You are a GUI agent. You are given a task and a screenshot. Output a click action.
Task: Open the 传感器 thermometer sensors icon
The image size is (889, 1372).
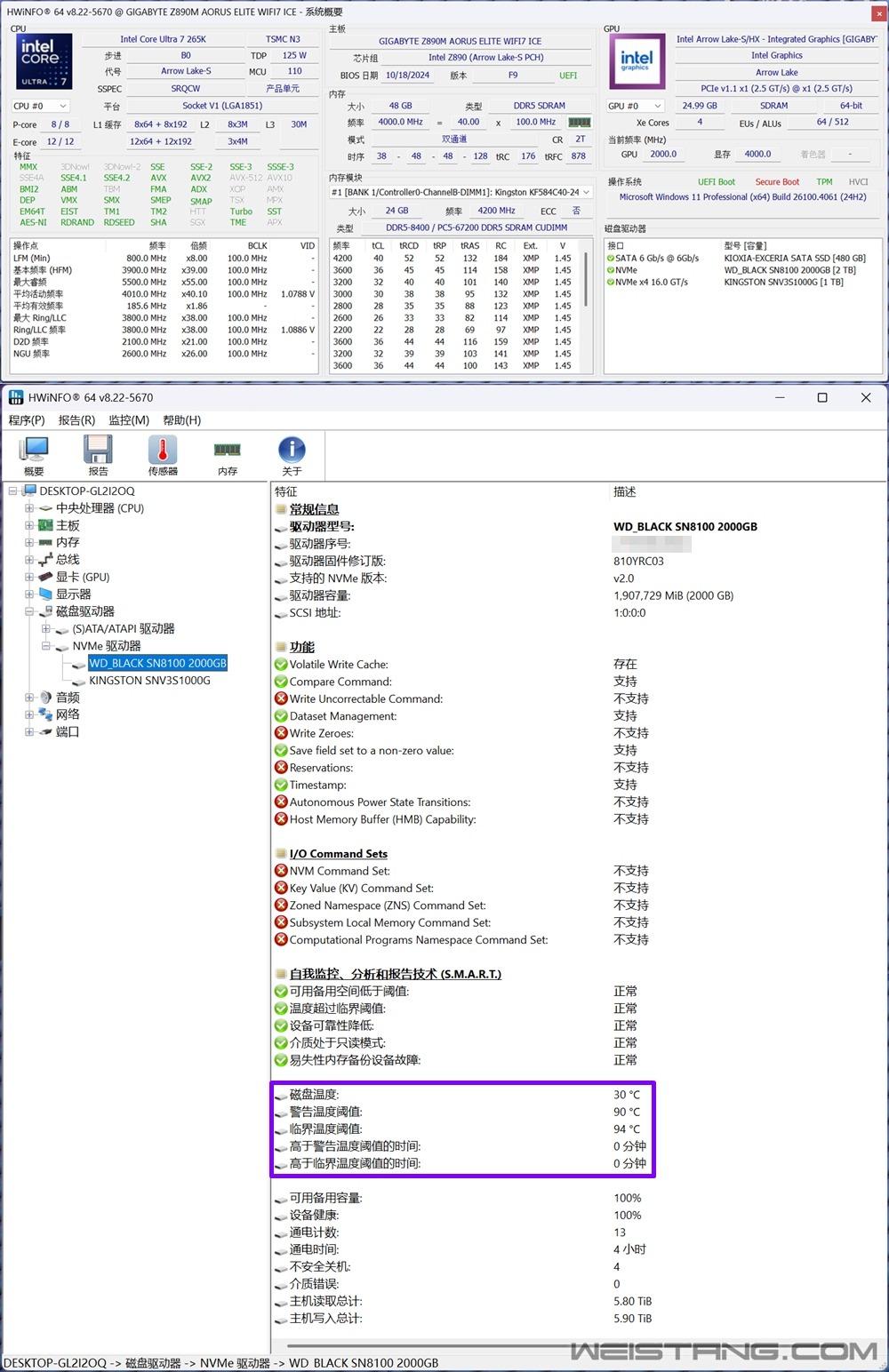[x=163, y=455]
